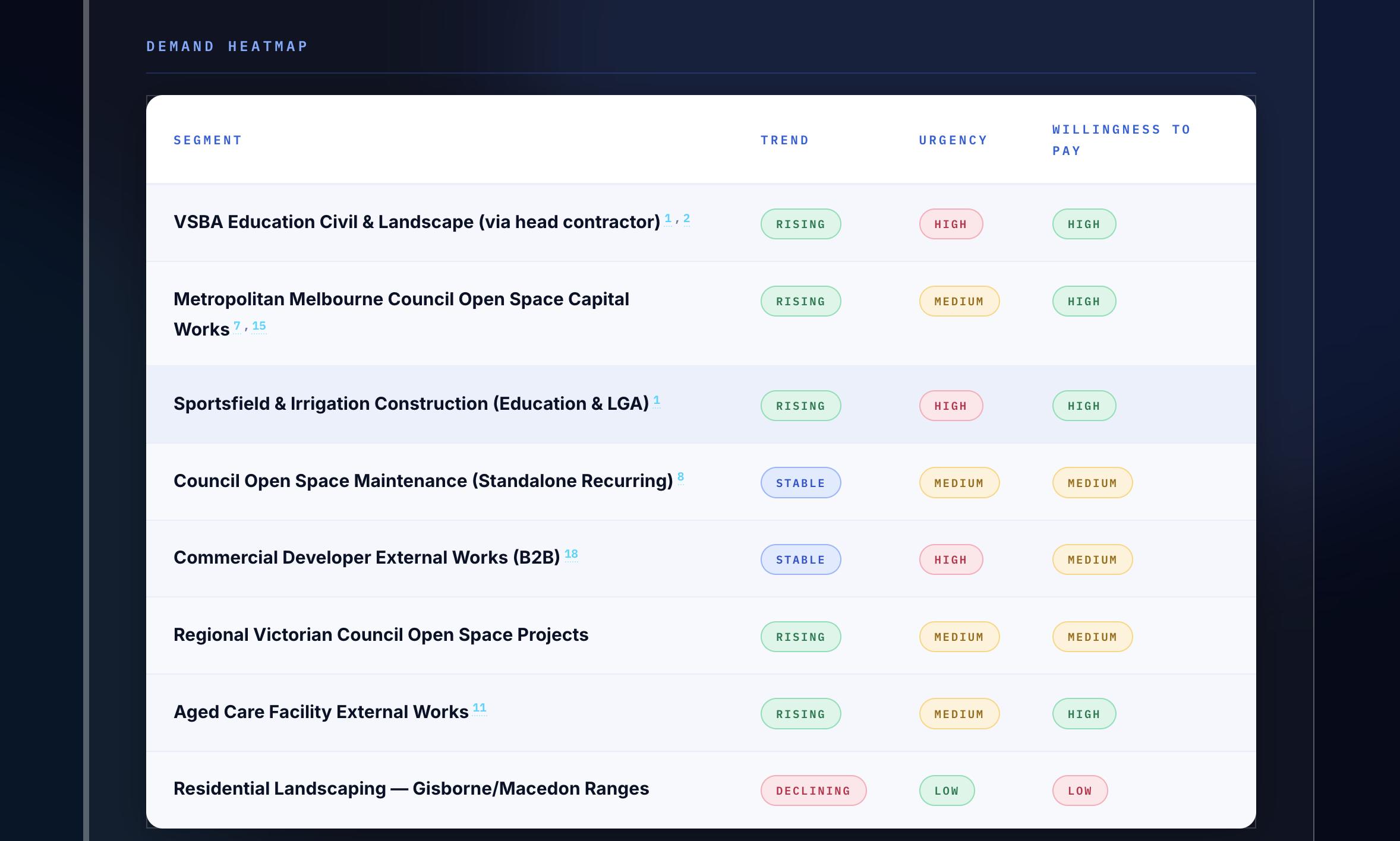Click STABLE badge in Commercial Developer row
The height and width of the screenshot is (841, 1400).
click(x=800, y=559)
